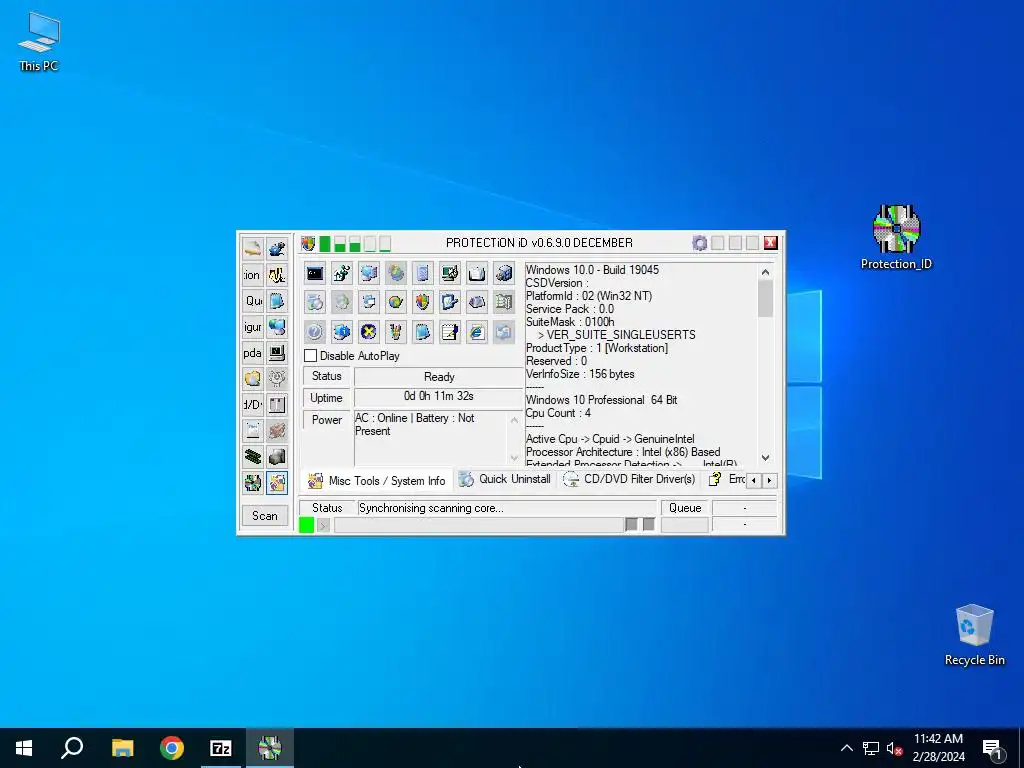Click the globe with arrow tool icon

pyautogui.click(x=396, y=302)
